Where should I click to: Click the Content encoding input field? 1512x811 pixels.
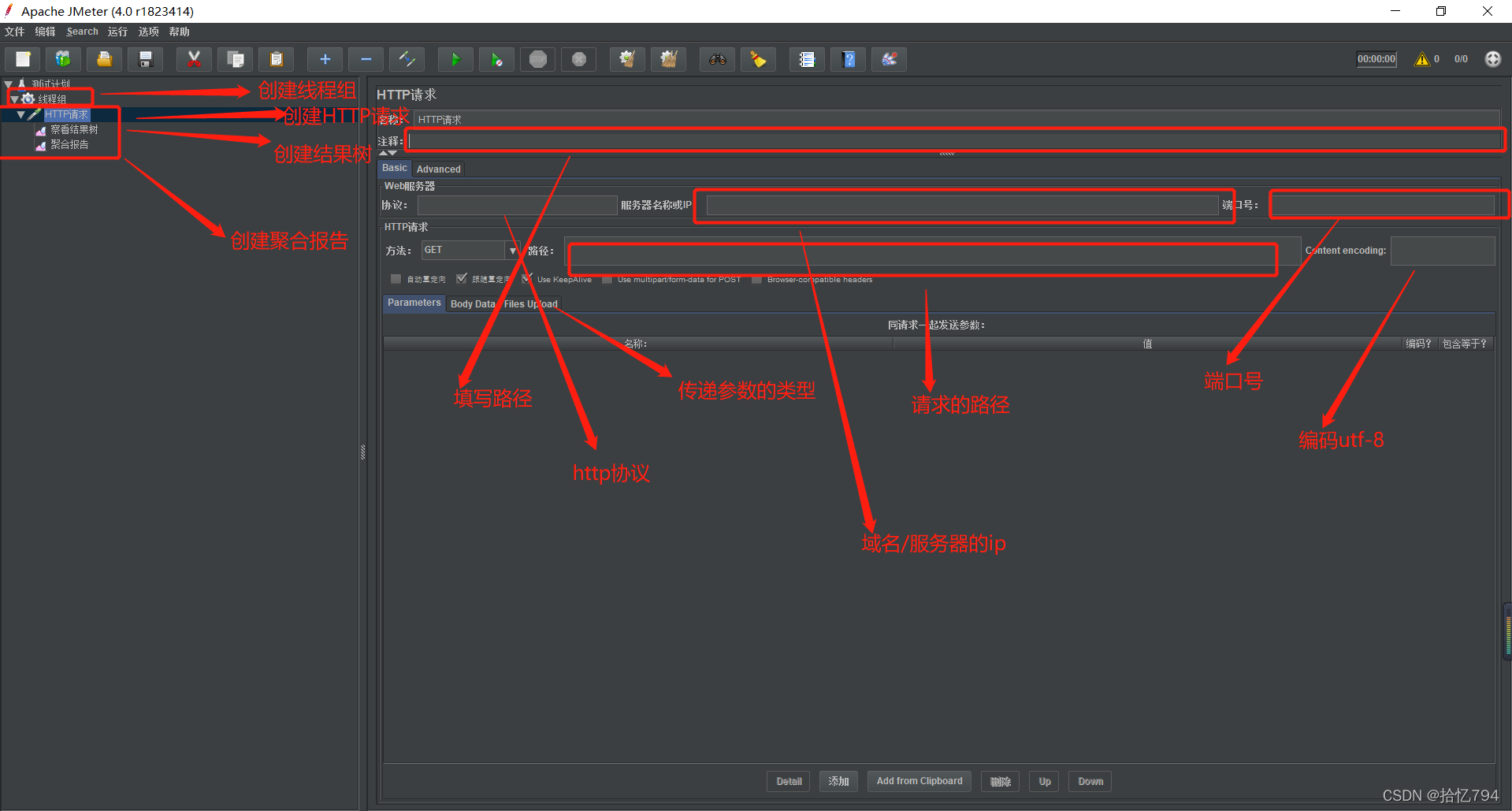point(1443,251)
